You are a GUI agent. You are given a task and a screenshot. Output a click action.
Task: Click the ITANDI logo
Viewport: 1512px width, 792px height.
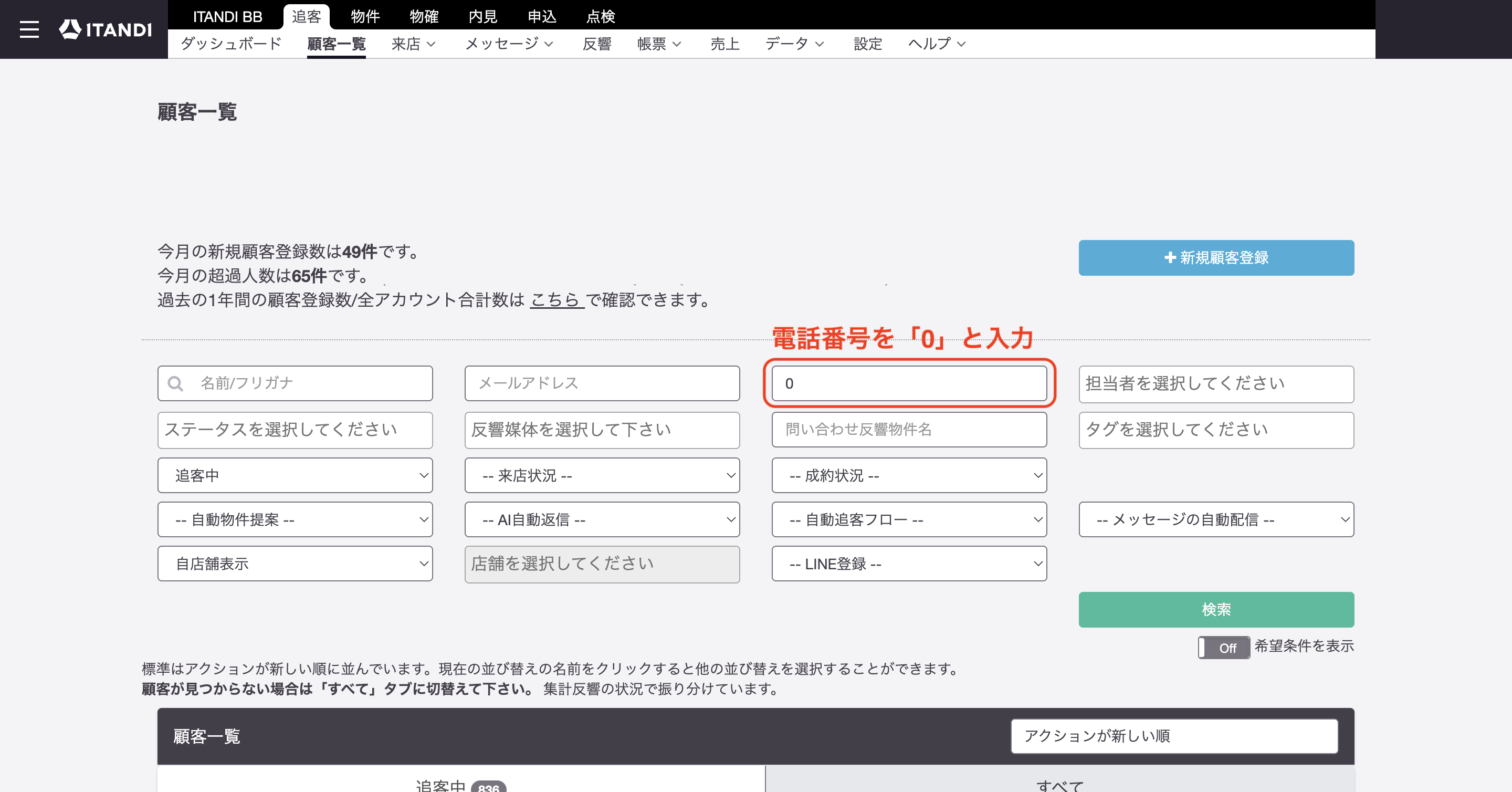tap(106, 29)
